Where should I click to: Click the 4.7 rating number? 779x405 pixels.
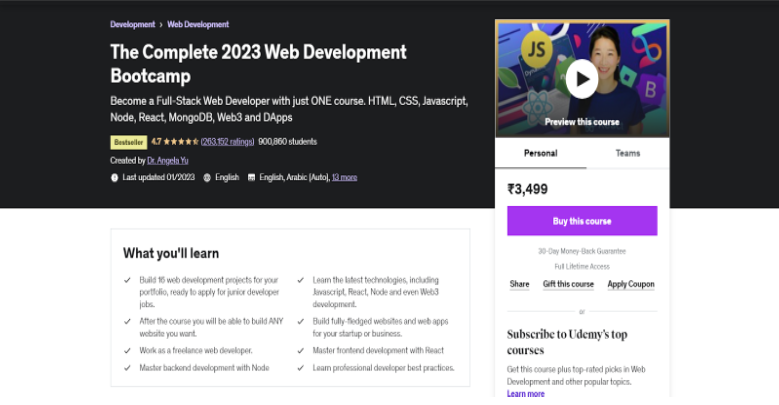[156, 142]
